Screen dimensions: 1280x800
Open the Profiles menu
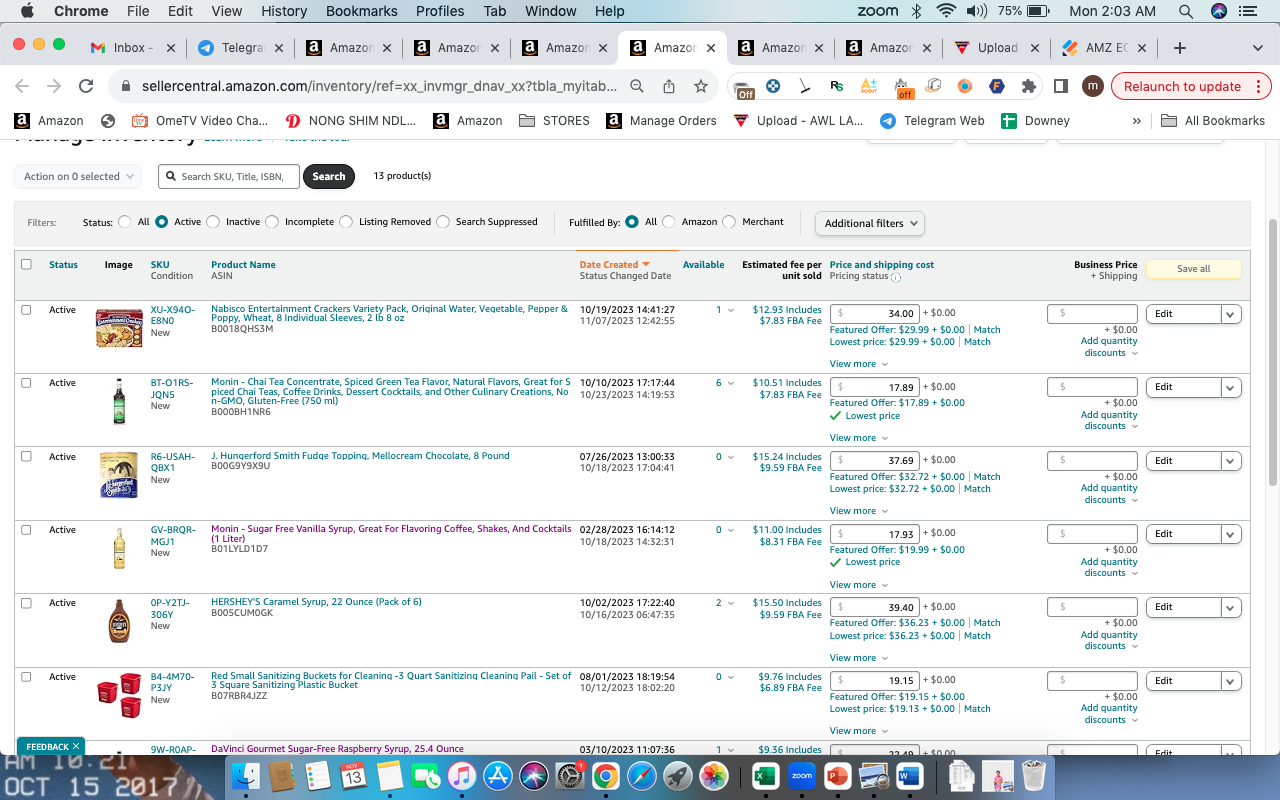click(x=440, y=11)
